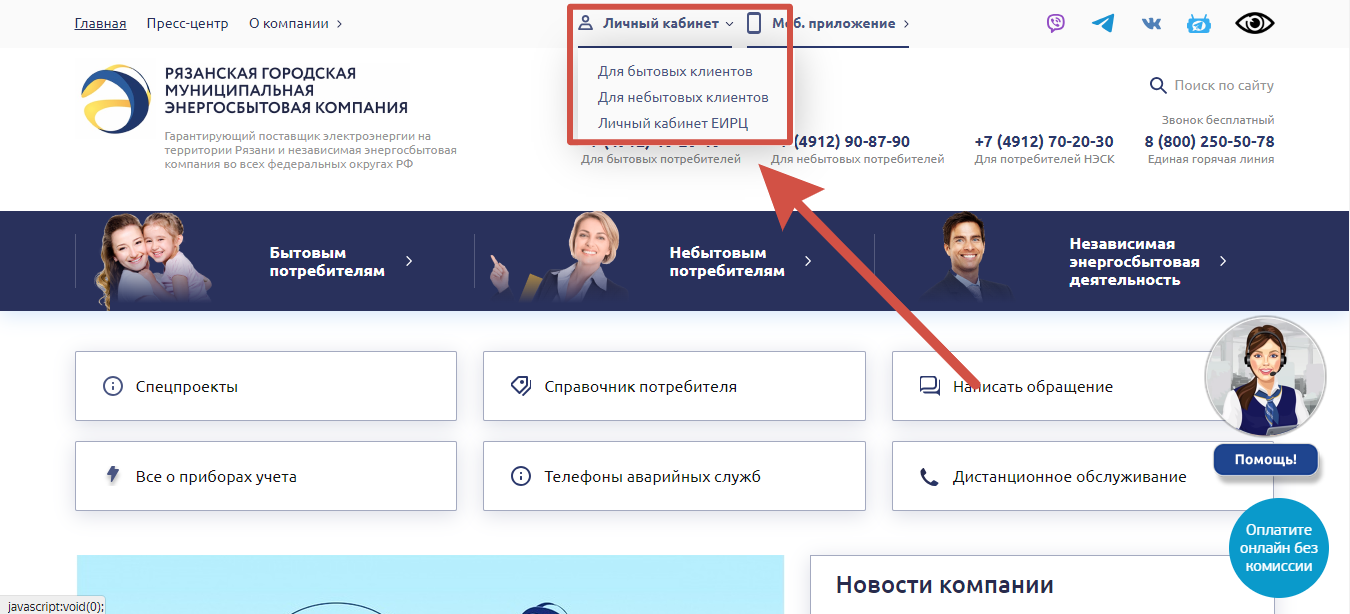The image size is (1350, 614).
Task: Click the Единая горячая линия label
Action: (1211, 159)
